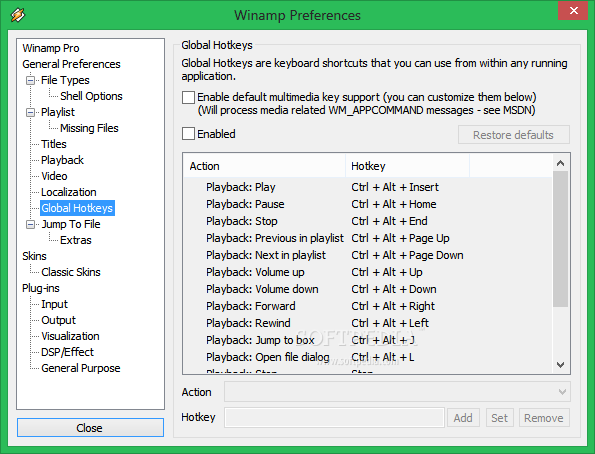Open Jump To File preferences
595x454 pixels.
(x=71, y=224)
